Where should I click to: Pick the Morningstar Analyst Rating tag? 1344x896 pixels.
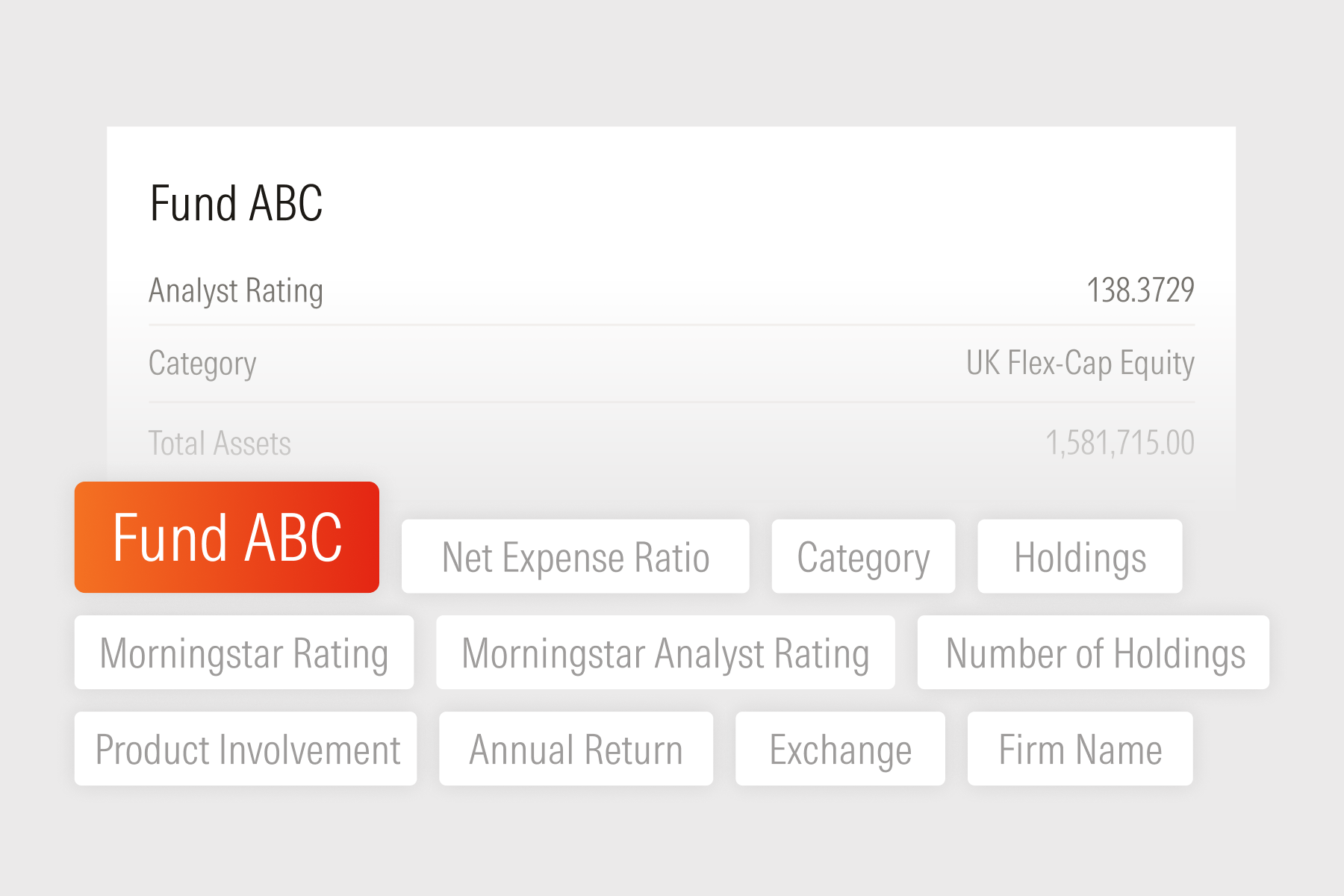point(665,653)
